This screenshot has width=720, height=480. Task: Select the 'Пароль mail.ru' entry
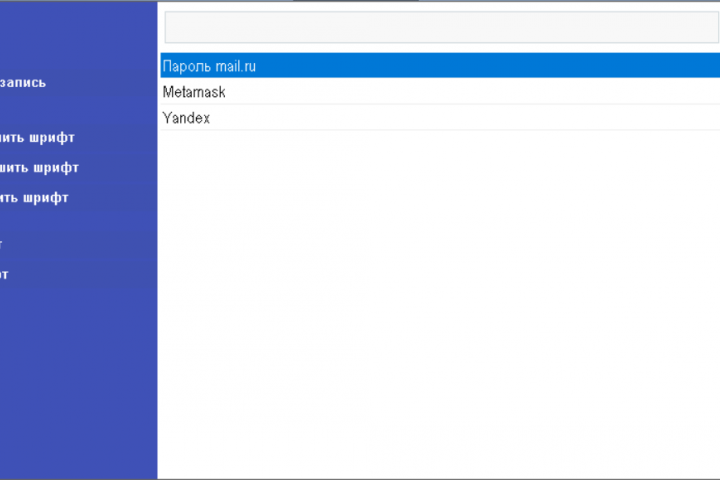click(x=440, y=66)
